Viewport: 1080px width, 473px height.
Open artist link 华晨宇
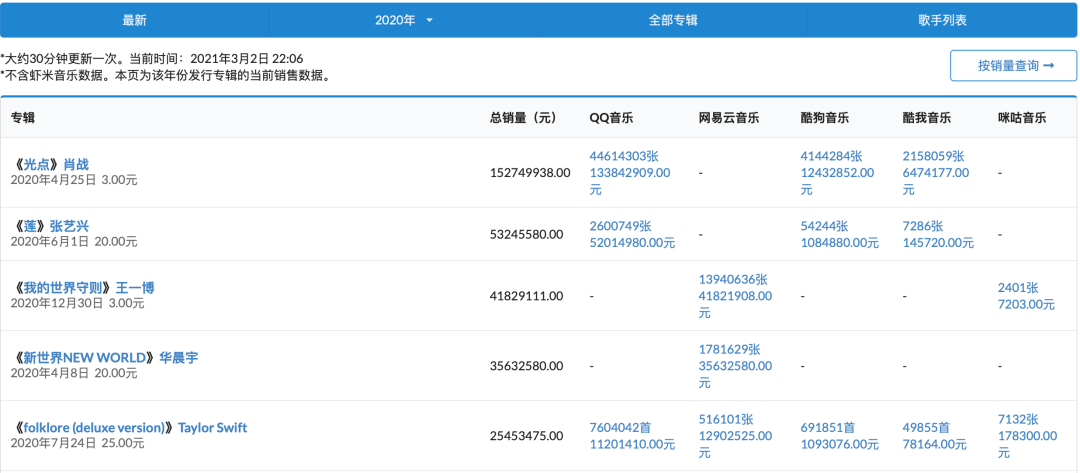179,358
